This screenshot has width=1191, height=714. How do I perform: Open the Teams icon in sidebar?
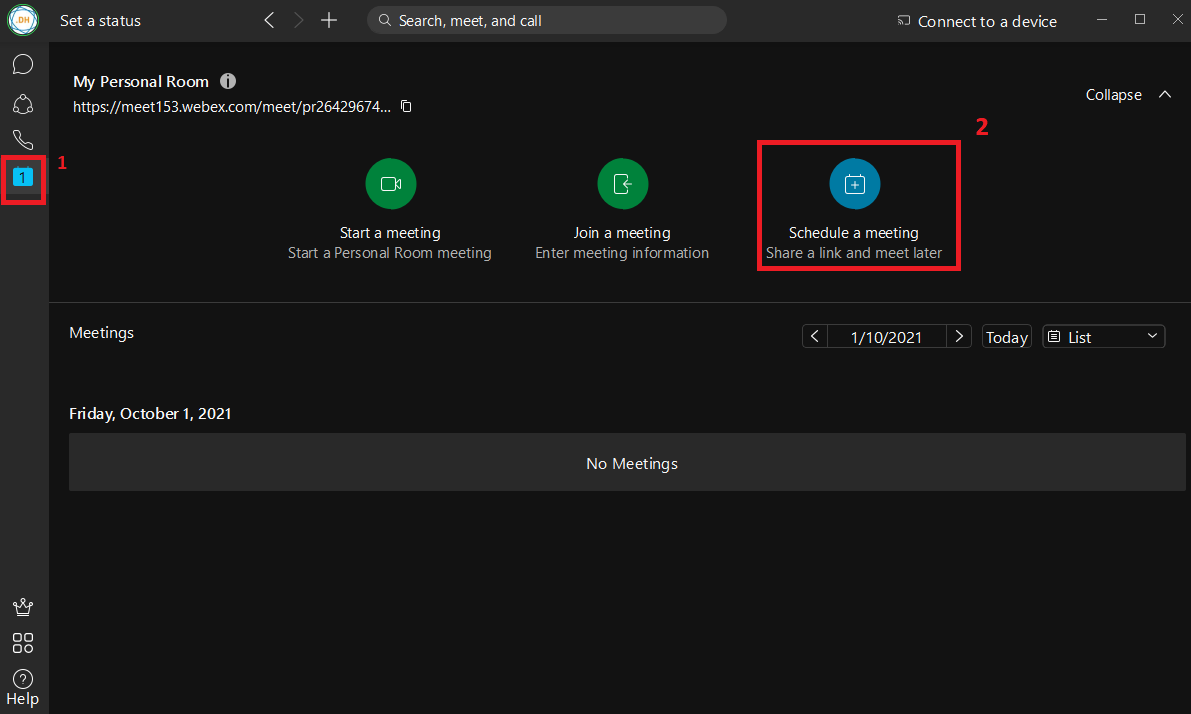coord(23,103)
